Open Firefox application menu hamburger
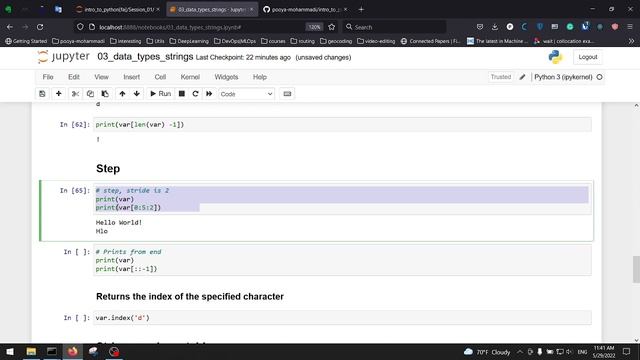 [x=630, y=27]
